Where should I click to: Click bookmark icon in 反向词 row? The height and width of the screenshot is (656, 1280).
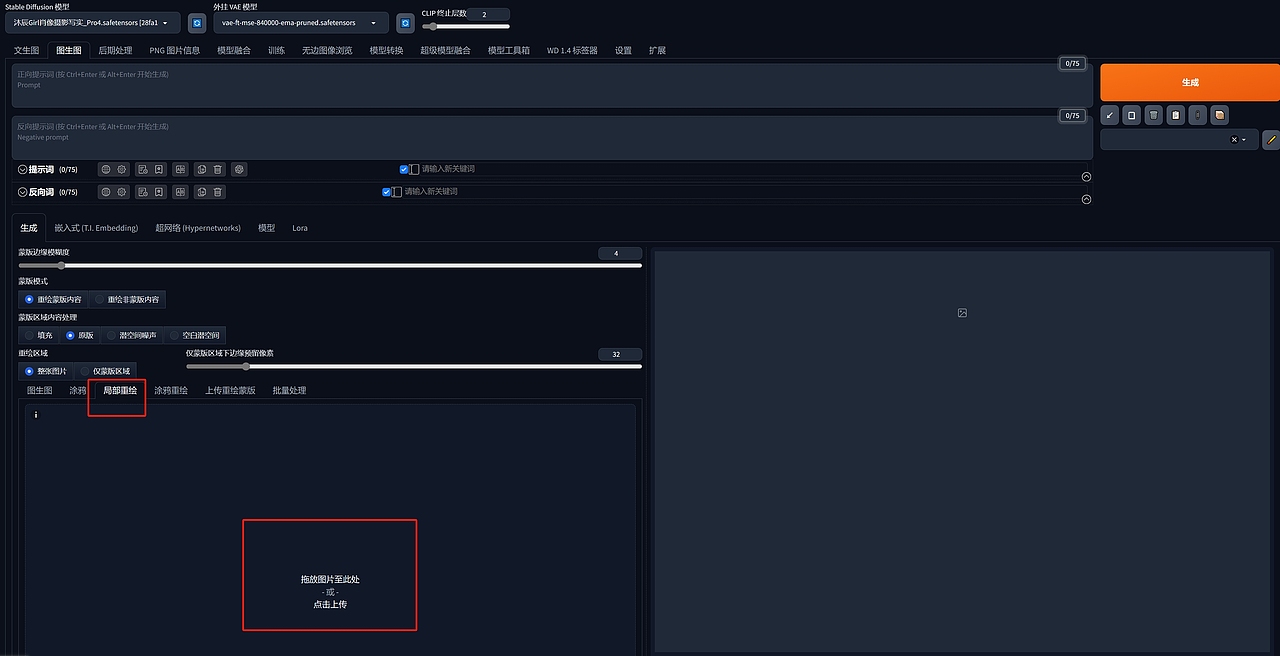click(159, 192)
